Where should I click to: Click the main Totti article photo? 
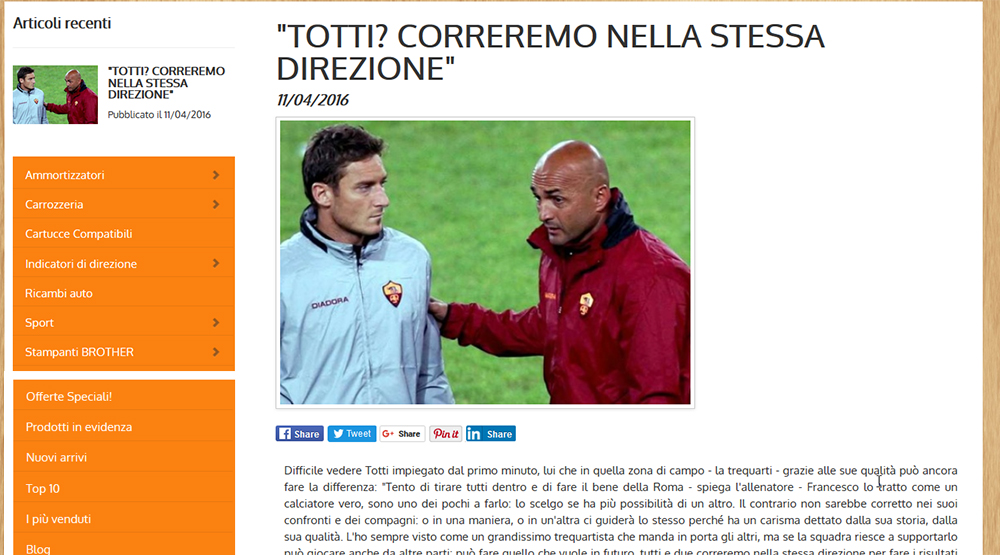tap(485, 262)
